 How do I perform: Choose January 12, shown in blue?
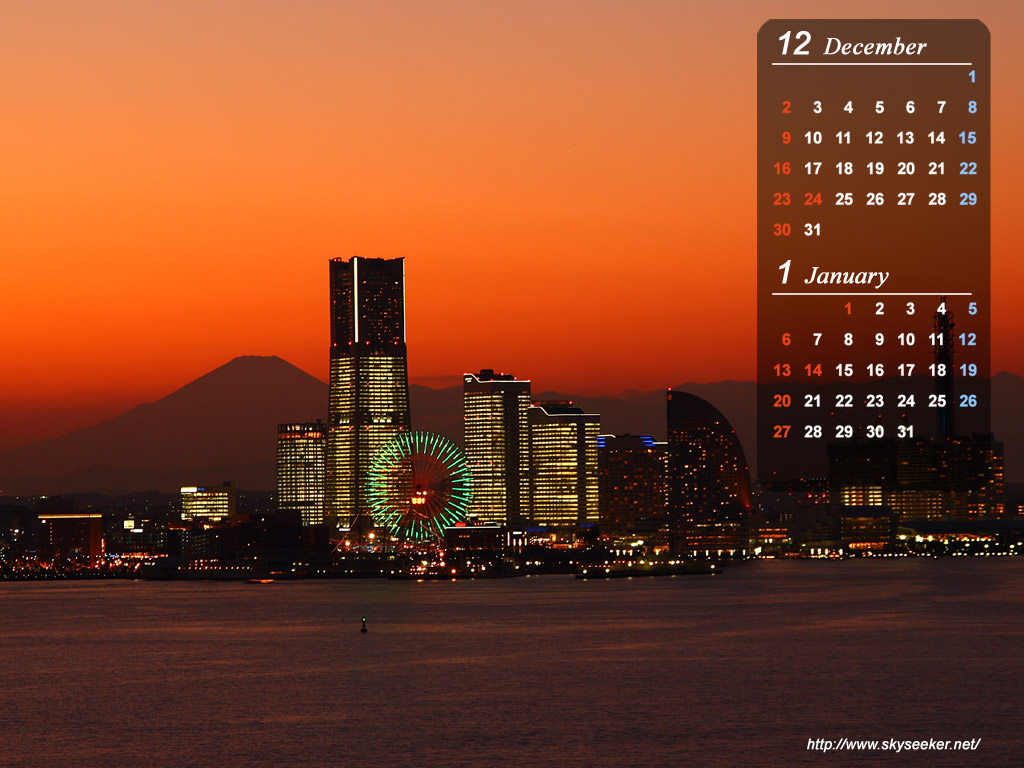(x=967, y=340)
